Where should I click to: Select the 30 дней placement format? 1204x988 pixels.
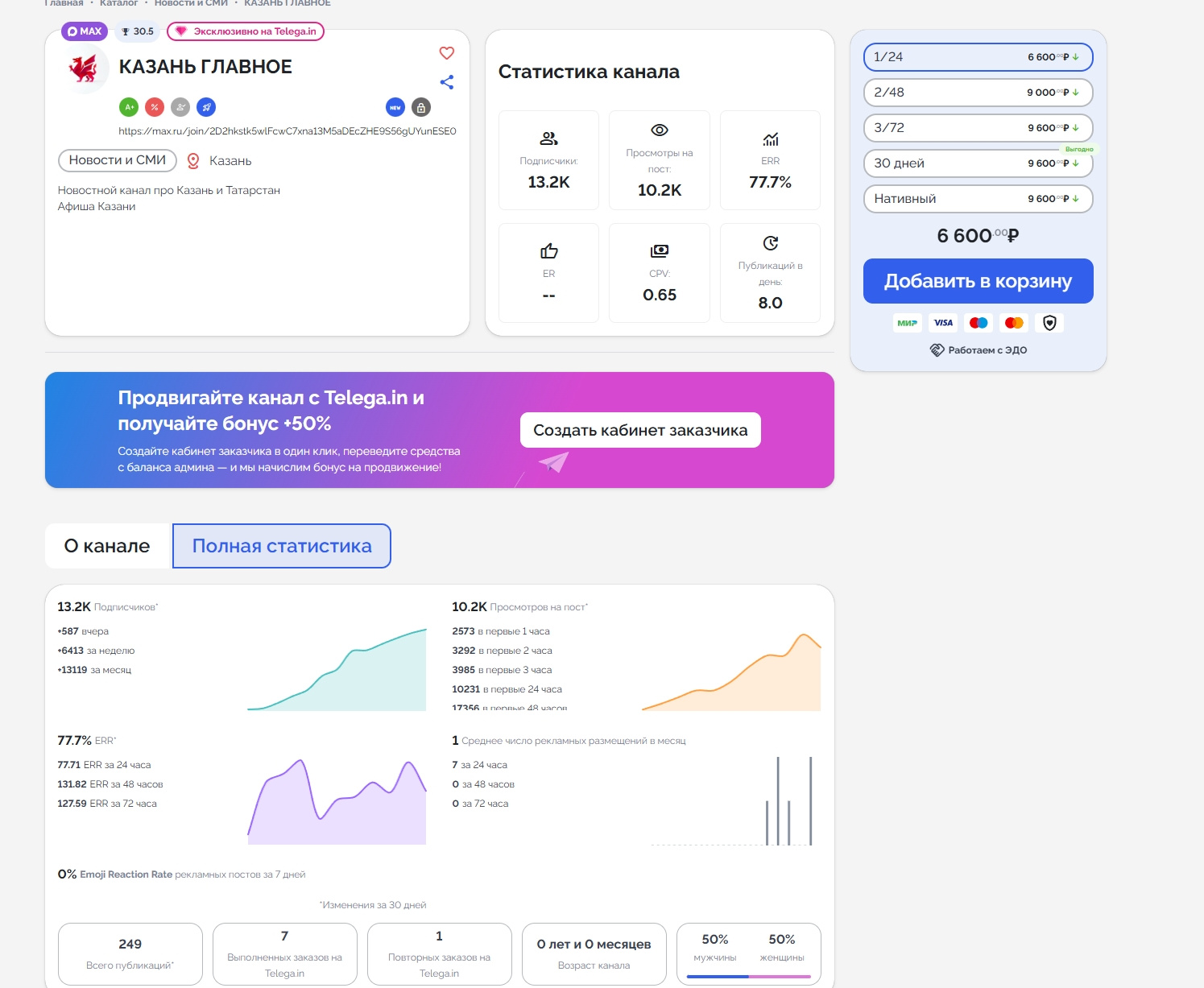pos(978,163)
